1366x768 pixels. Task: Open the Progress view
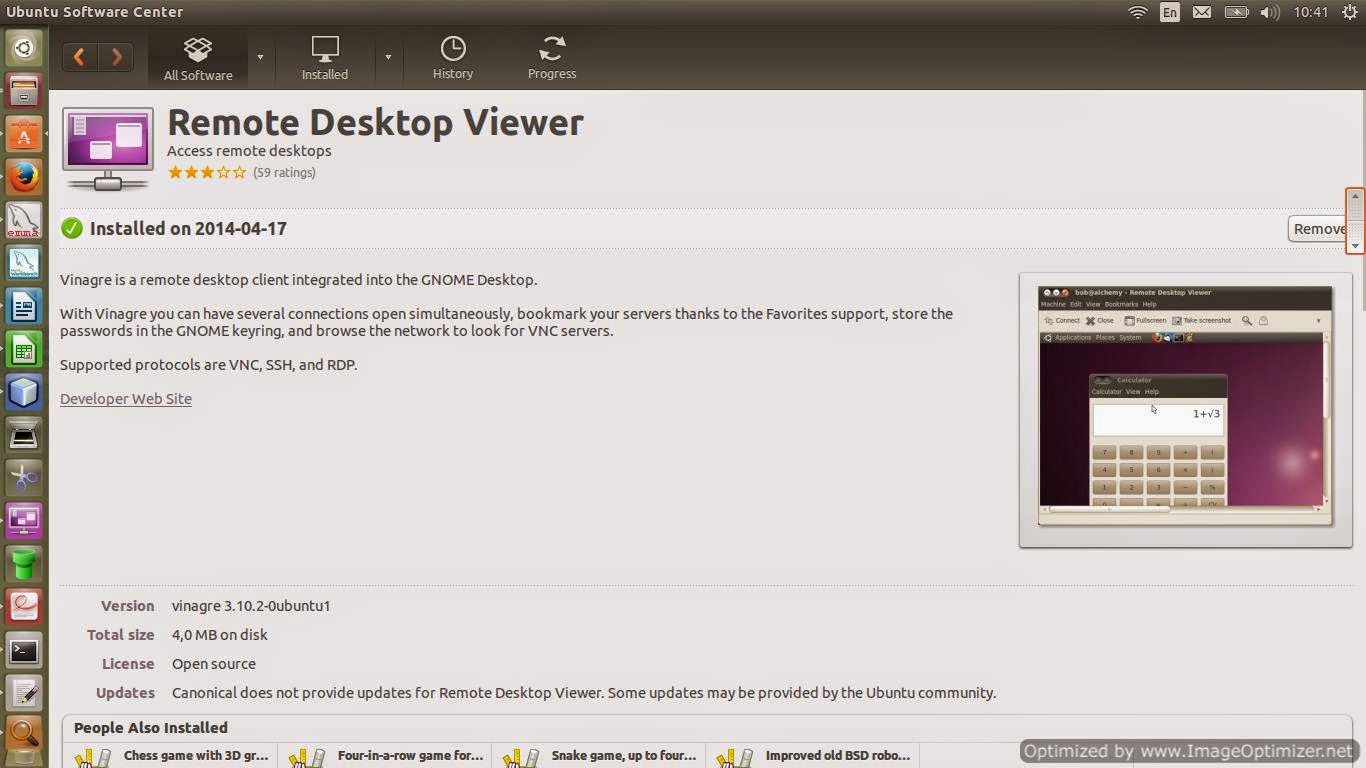tap(552, 58)
